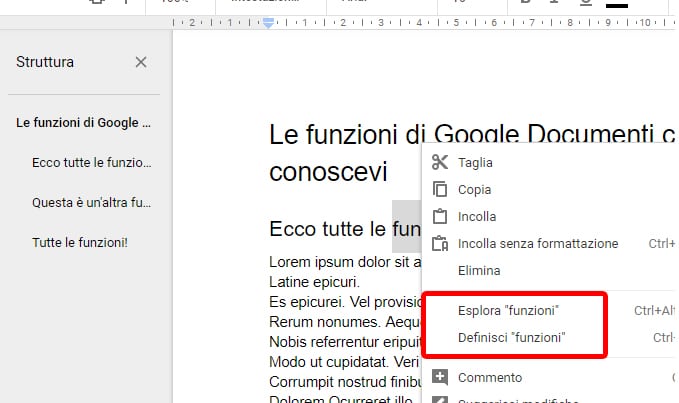The image size is (679, 403).
Task: Click the paste-without-formatting clipboard icon
Action: click(439, 243)
